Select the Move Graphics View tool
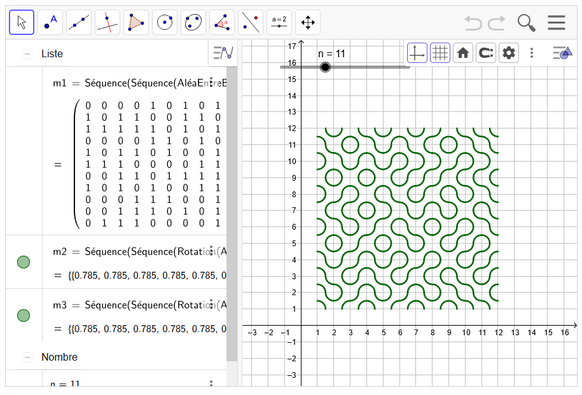The width and height of the screenshot is (582, 395). point(308,22)
